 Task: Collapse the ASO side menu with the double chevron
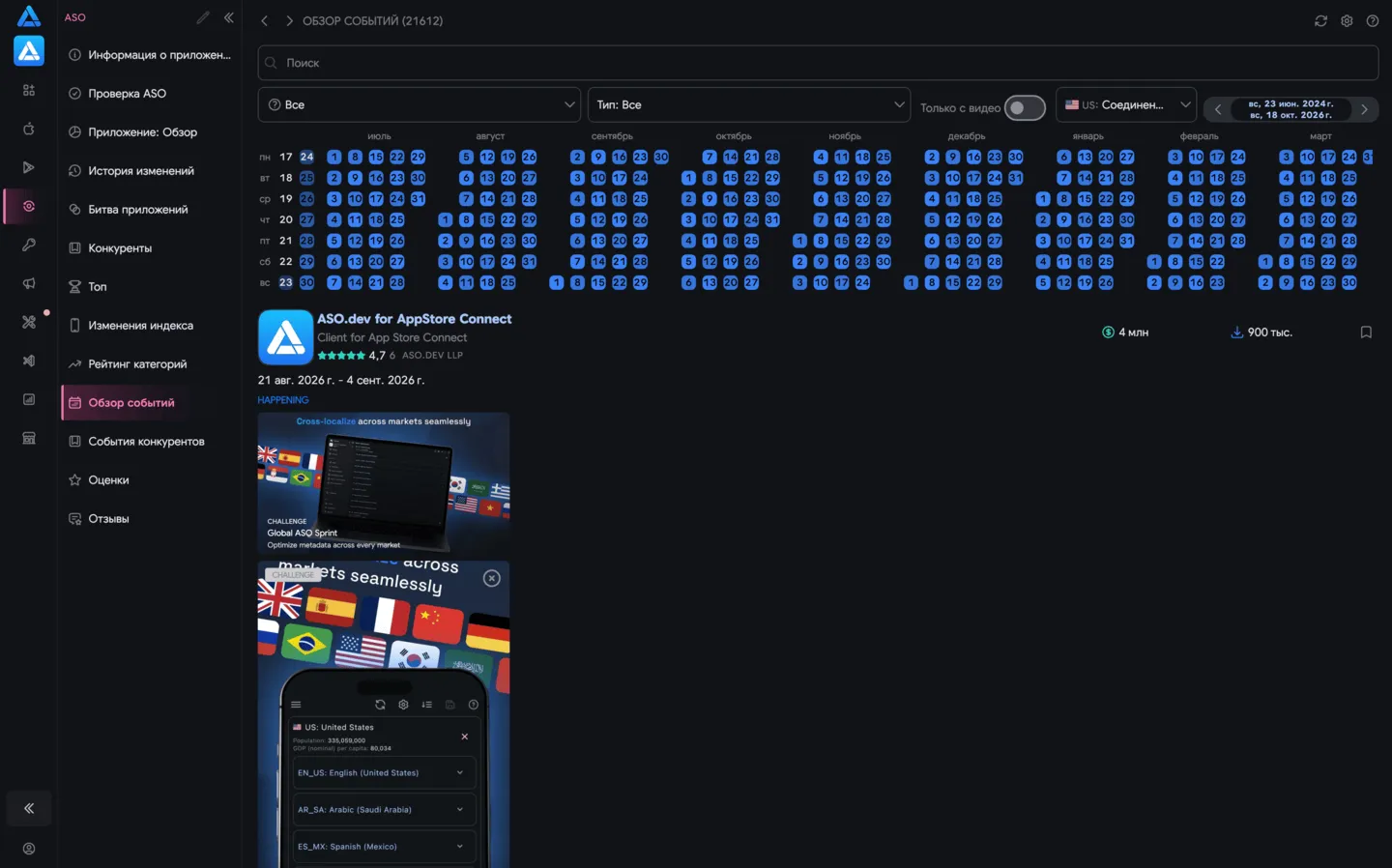[x=229, y=17]
